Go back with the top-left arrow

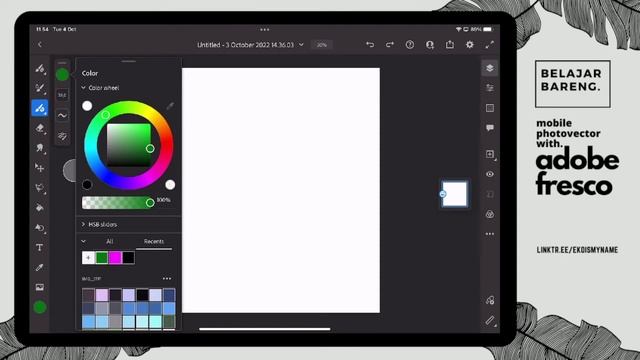pos(40,44)
